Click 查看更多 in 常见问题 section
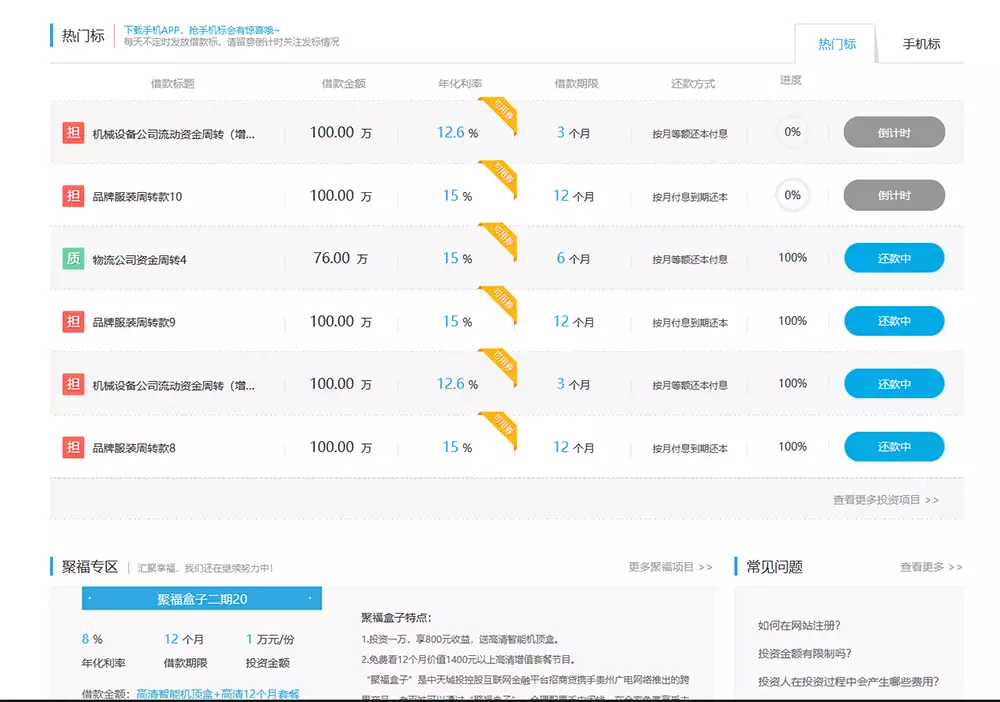Image resolution: width=1000 pixels, height=702 pixels. (930, 567)
